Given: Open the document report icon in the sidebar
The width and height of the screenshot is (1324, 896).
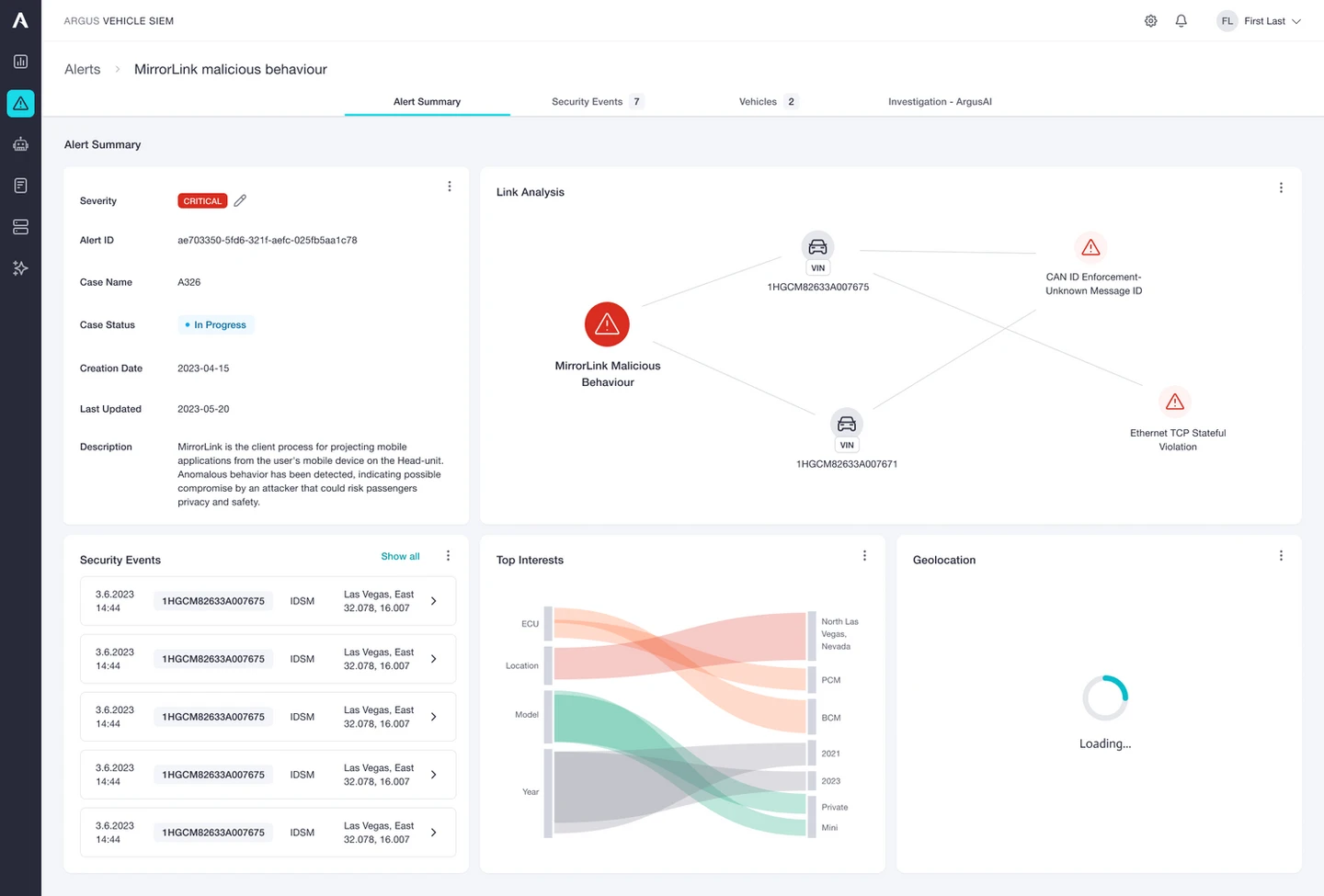Looking at the screenshot, I should (20, 186).
